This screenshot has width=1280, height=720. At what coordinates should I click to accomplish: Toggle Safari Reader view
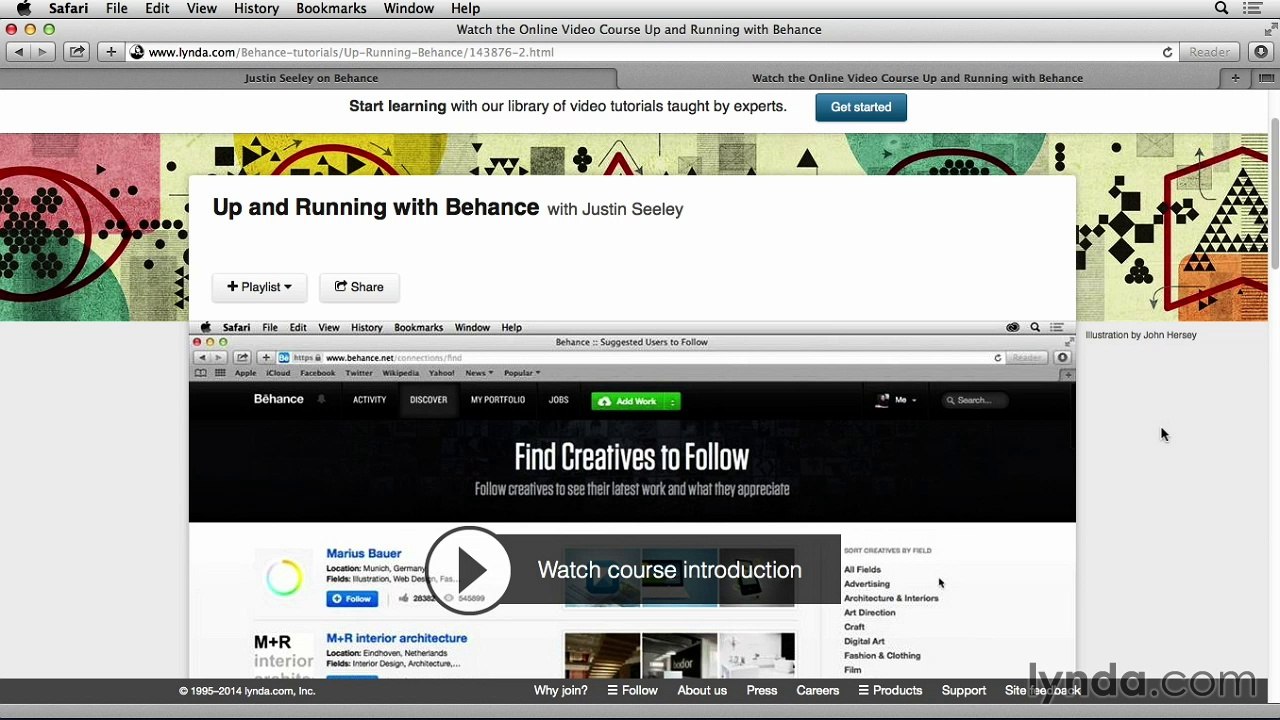coord(1210,52)
